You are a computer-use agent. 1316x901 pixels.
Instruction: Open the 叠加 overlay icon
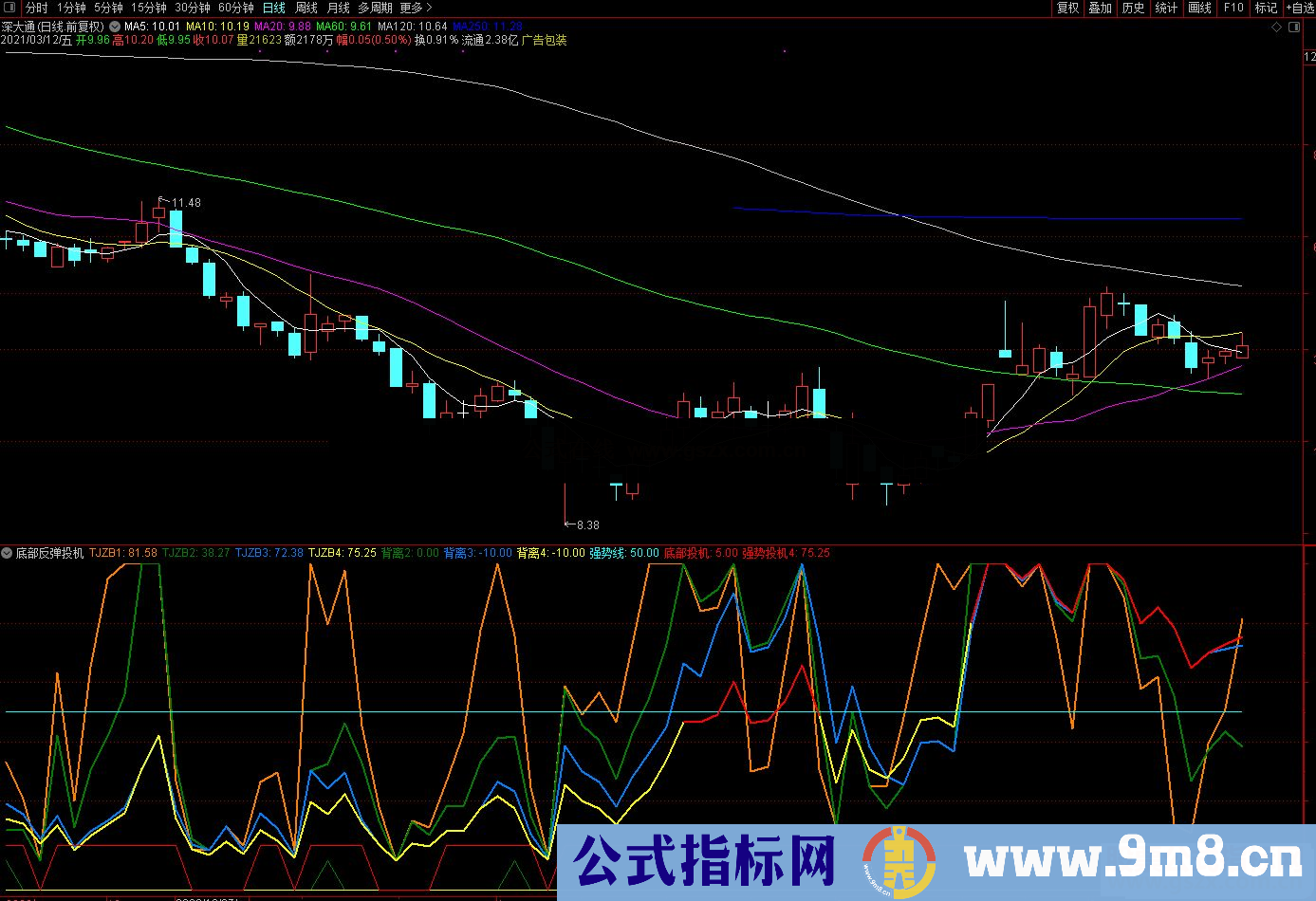point(1100,8)
